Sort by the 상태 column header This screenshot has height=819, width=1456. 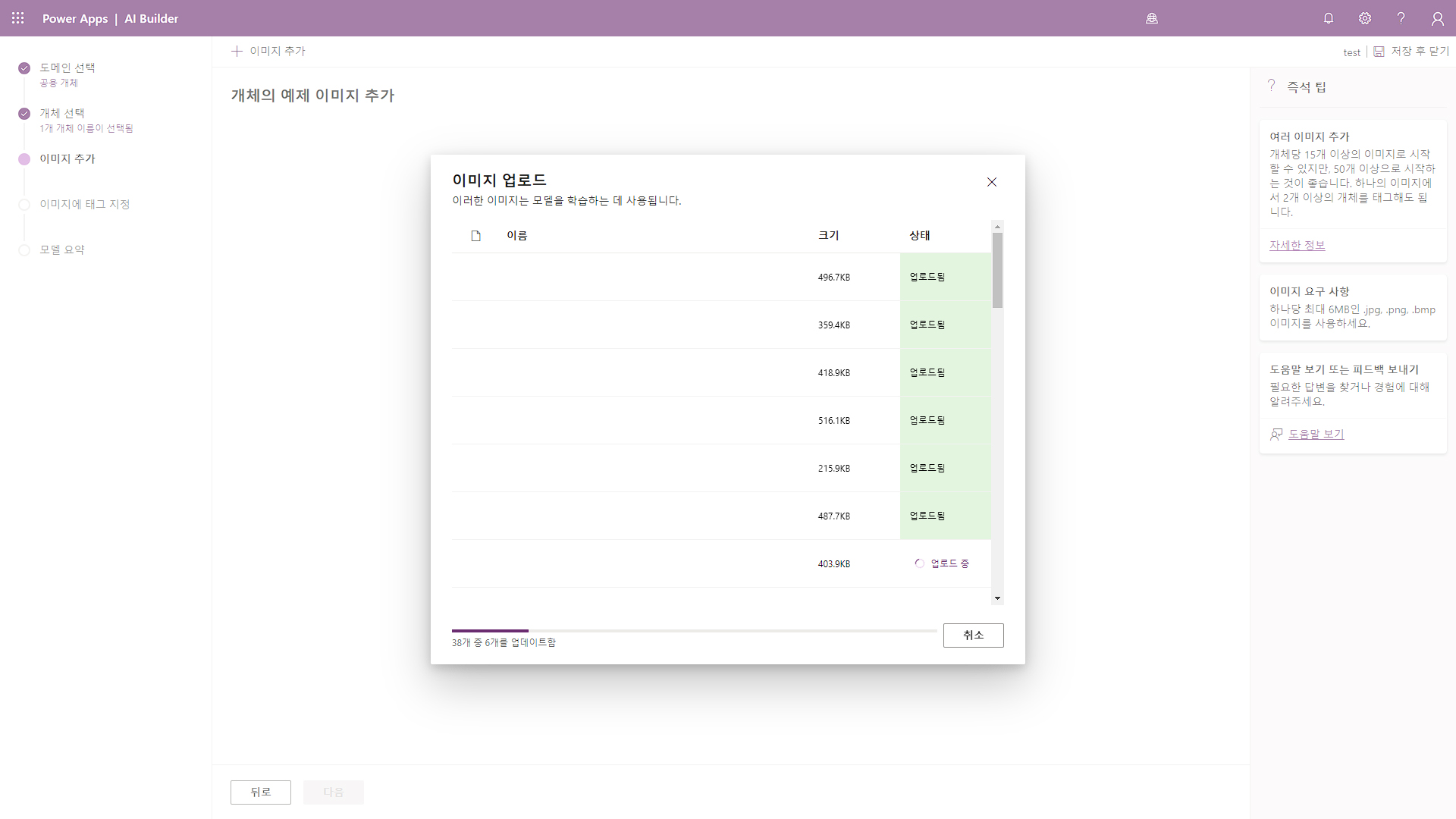(919, 235)
